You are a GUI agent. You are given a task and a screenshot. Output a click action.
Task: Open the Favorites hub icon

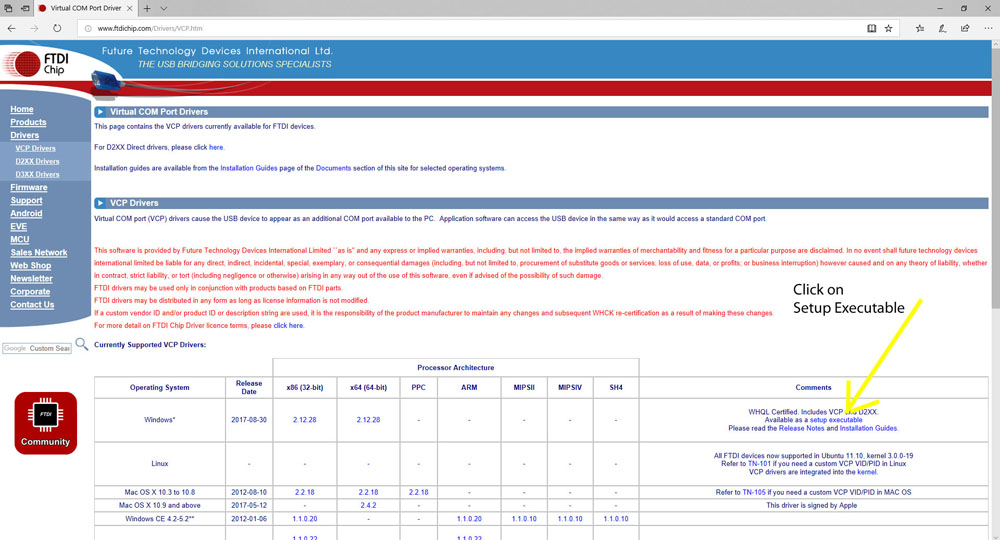coord(920,28)
